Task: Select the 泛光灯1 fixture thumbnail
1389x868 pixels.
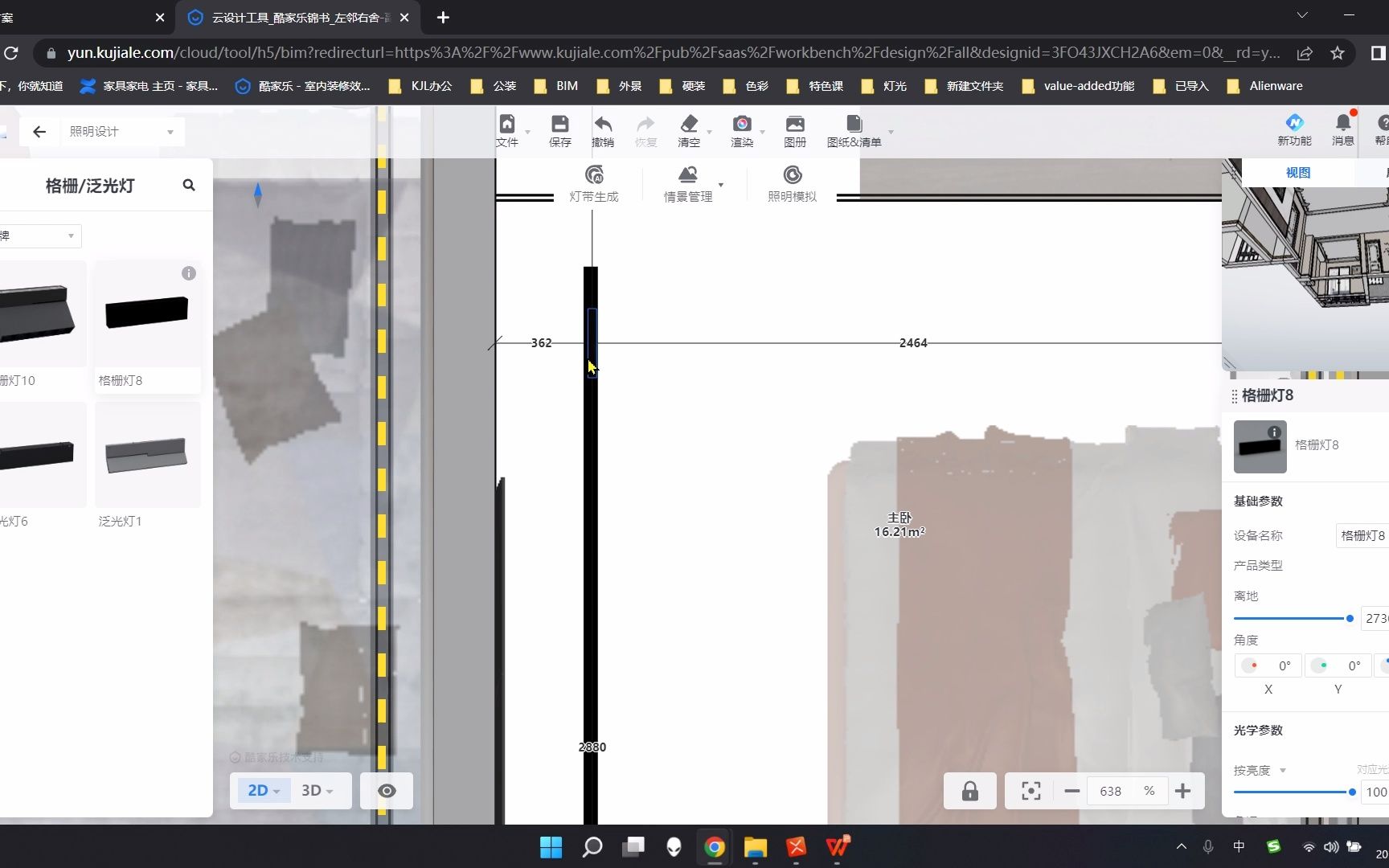Action: (147, 455)
